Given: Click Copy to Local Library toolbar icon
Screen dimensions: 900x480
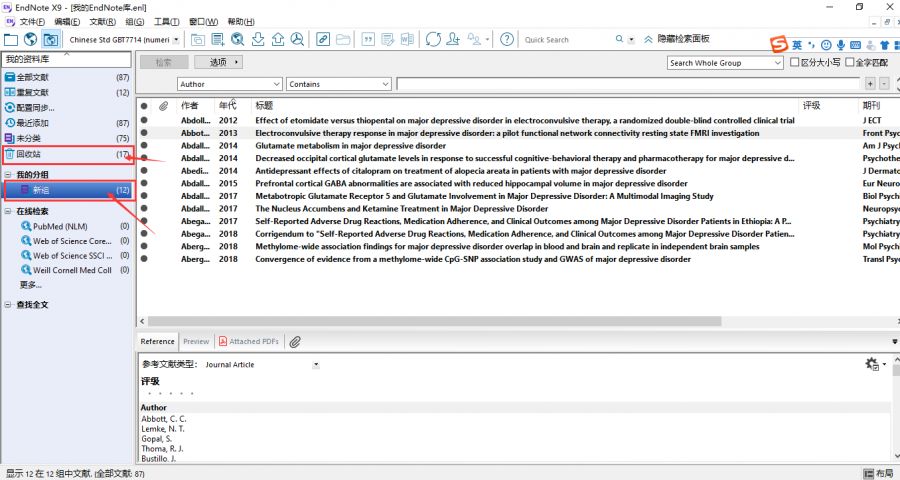Looking at the screenshot, I should [x=198, y=40].
